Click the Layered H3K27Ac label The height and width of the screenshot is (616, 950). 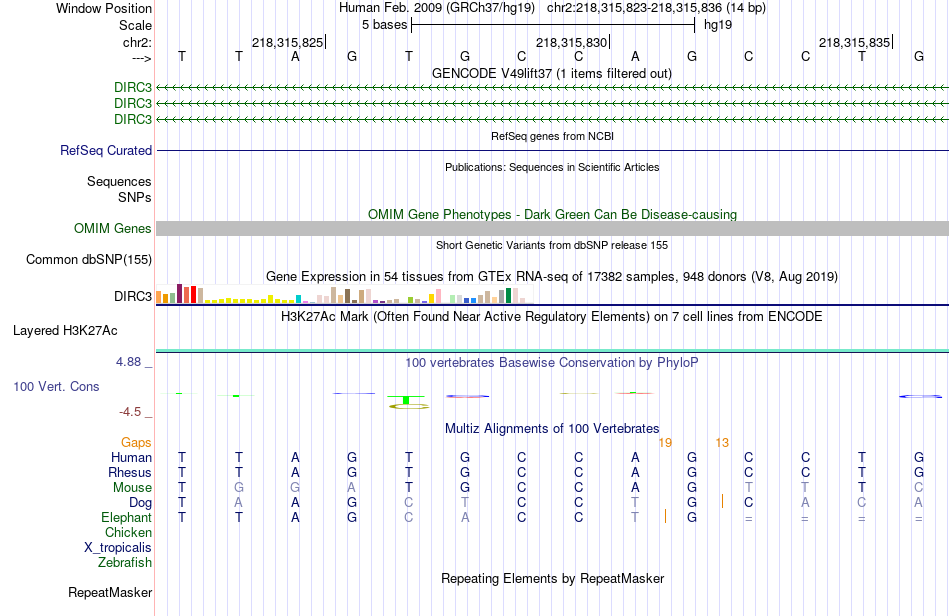point(65,331)
